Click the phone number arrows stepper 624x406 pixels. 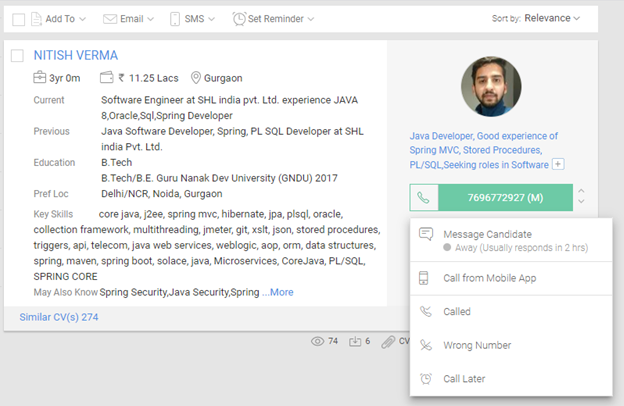[x=582, y=198]
